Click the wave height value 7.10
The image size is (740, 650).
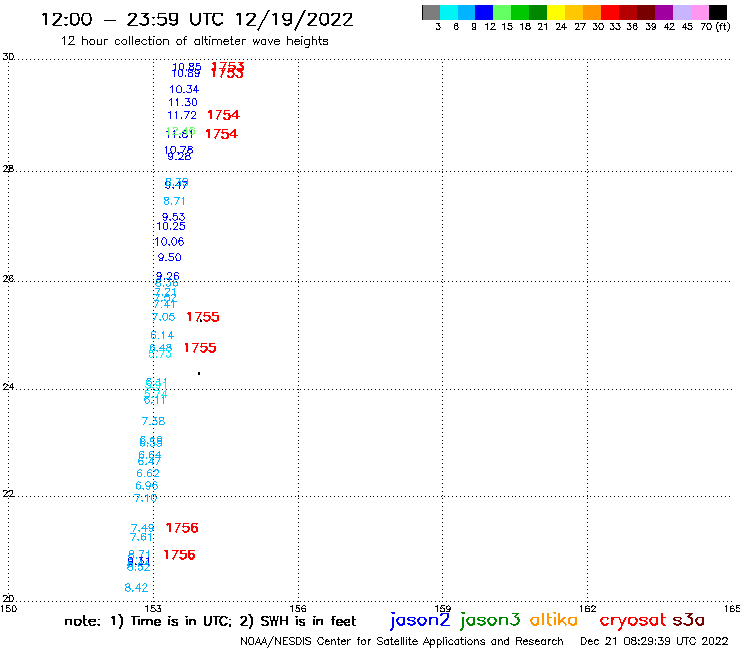tap(145, 498)
